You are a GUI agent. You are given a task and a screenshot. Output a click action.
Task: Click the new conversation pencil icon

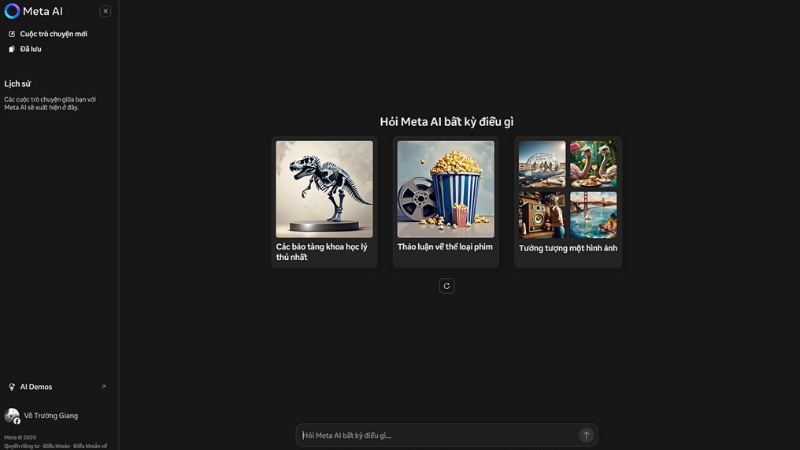pyautogui.click(x=12, y=34)
